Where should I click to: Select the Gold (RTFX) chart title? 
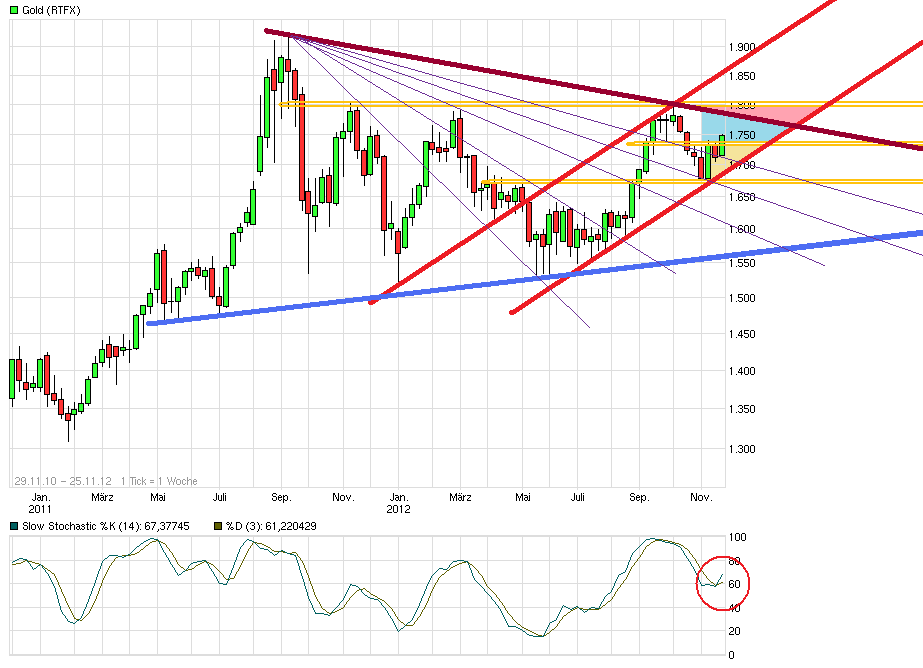tap(48, 9)
